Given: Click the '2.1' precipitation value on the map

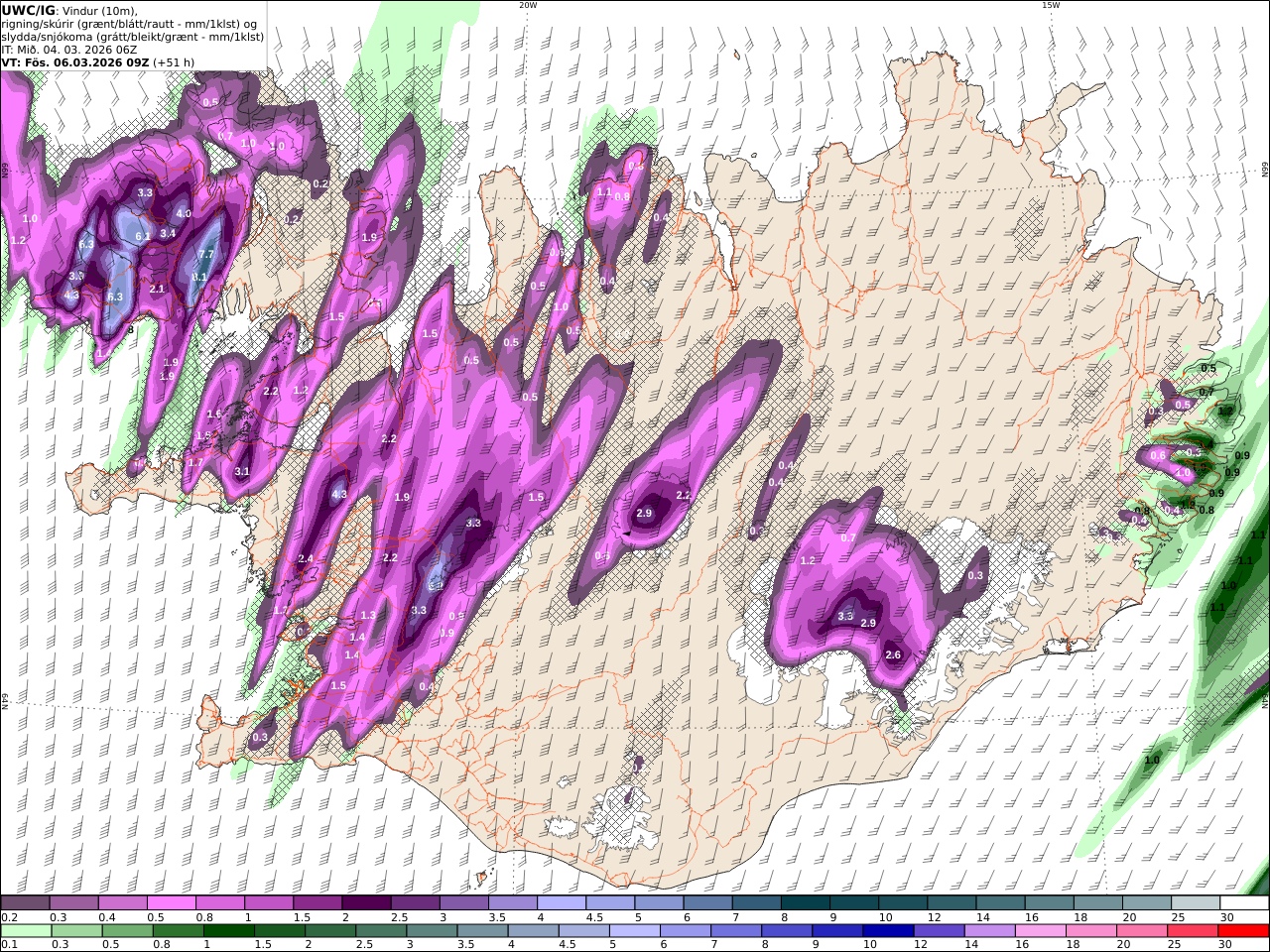Looking at the screenshot, I should point(157,289).
